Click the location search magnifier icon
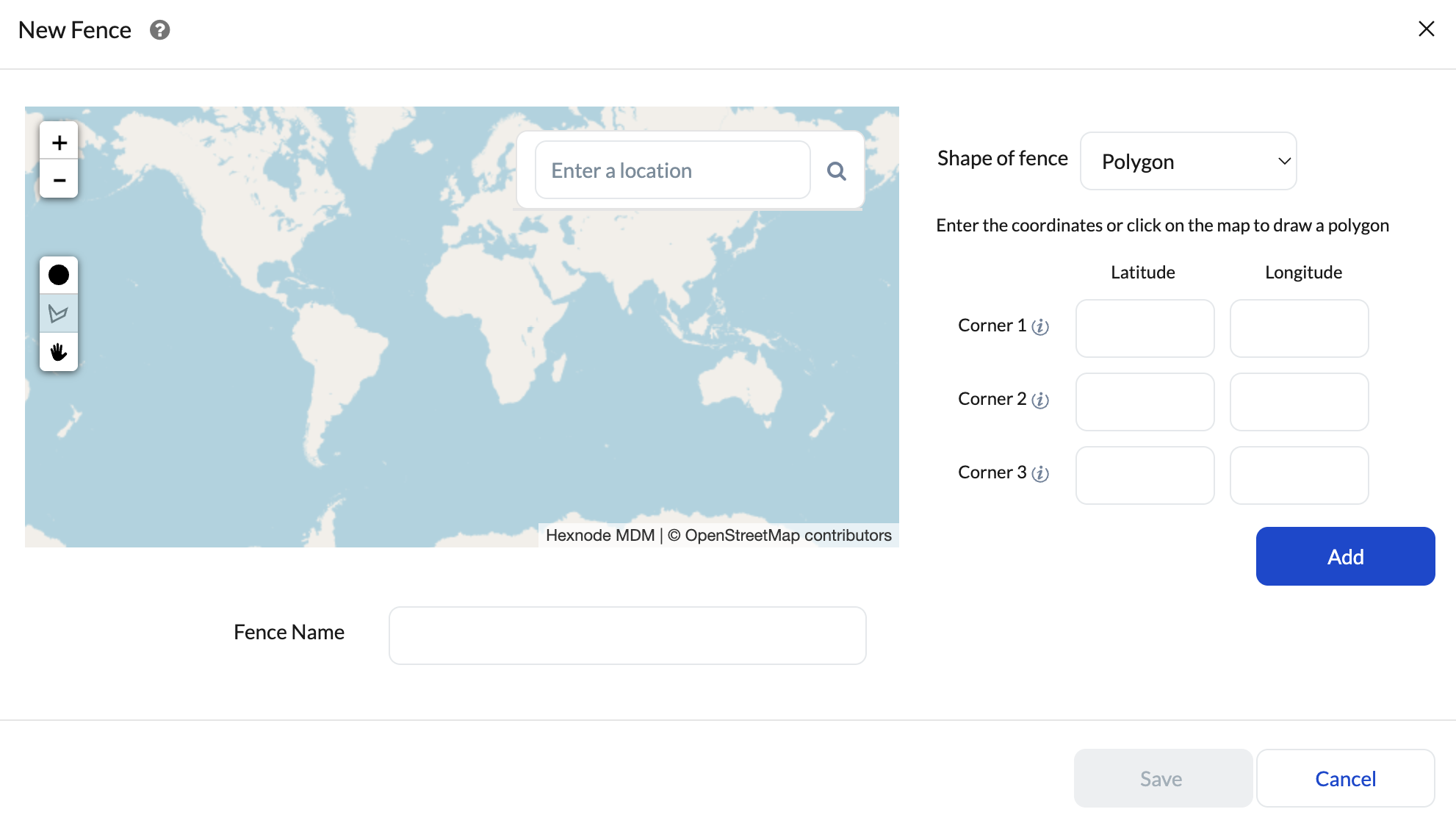Screen dimensions: 1456x823 [836, 171]
